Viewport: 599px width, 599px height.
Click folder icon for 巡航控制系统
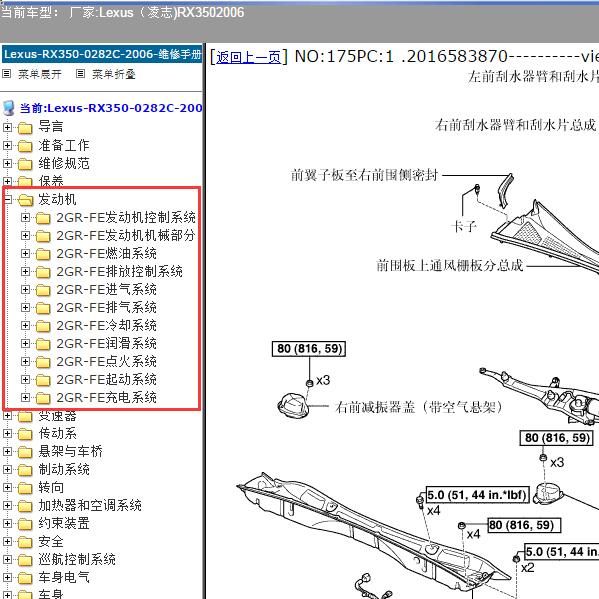pyautogui.click(x=25, y=560)
